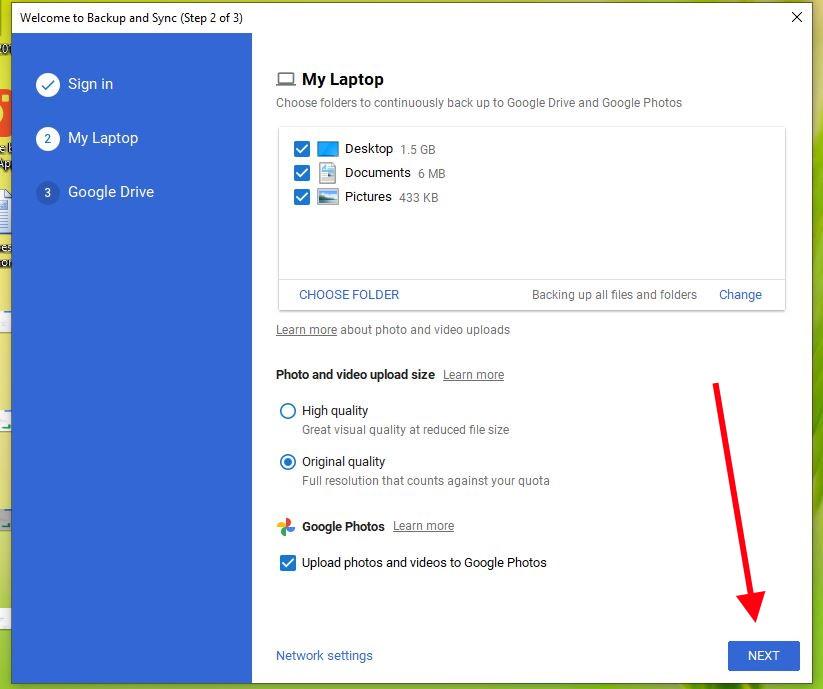Click the step 2 circle icon
Viewport: 823px width, 689px height.
click(x=48, y=139)
